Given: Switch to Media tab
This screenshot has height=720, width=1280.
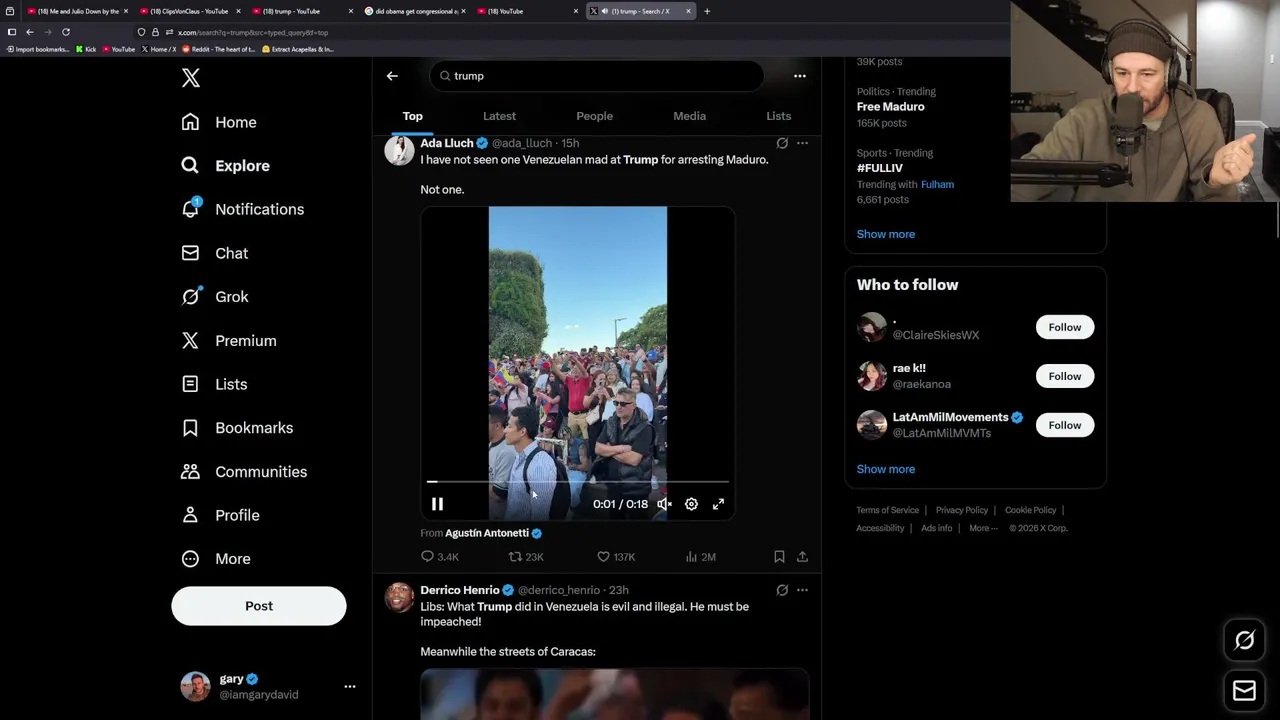Looking at the screenshot, I should click(x=689, y=116).
